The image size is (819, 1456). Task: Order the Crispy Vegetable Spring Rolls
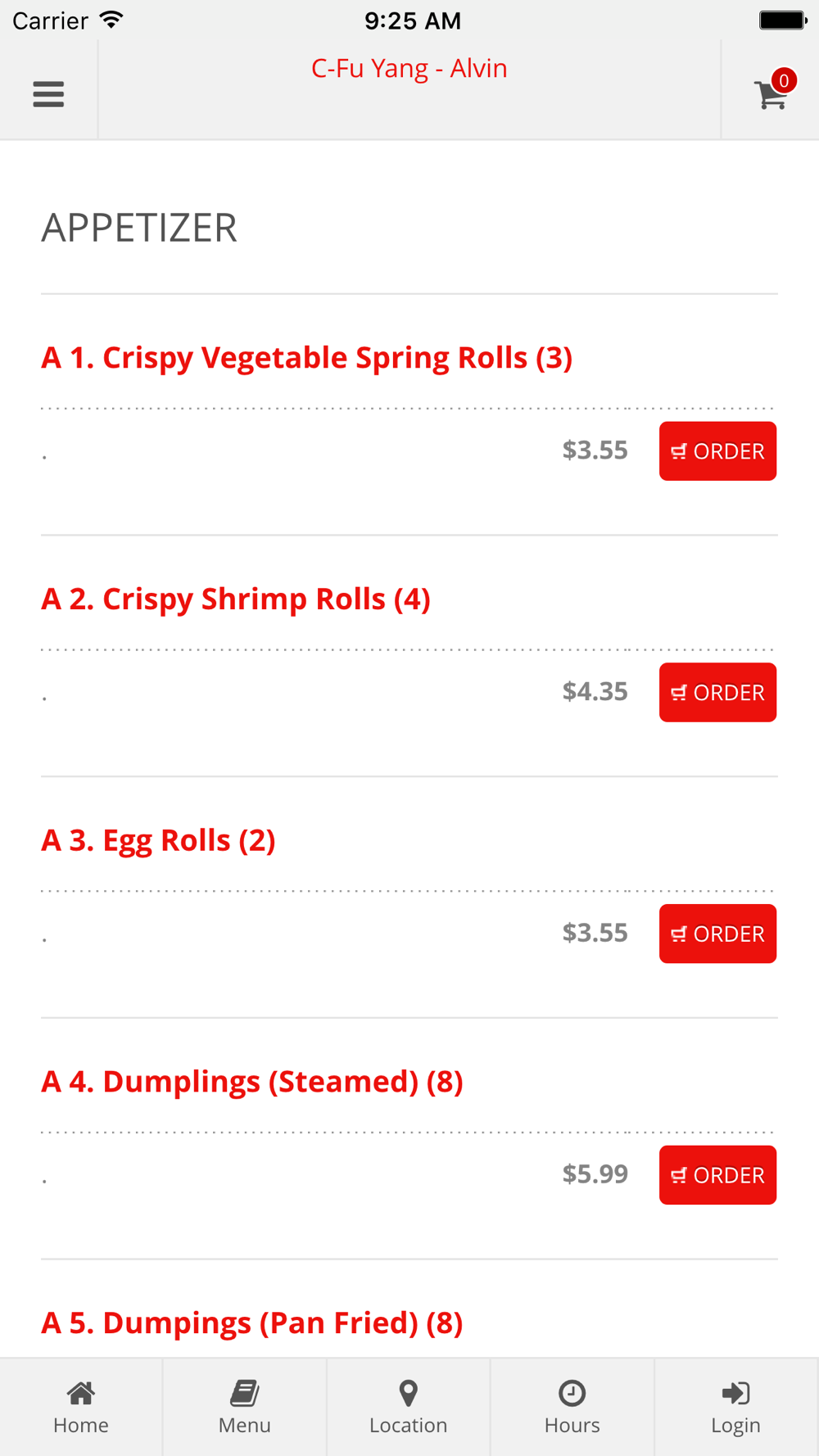click(717, 451)
